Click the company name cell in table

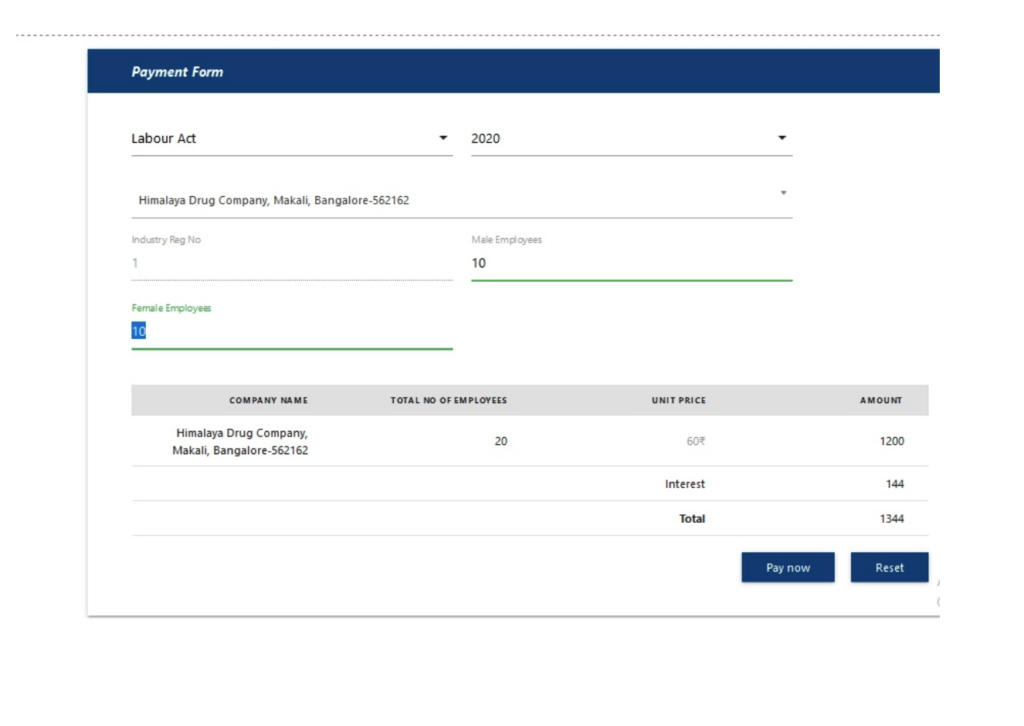coord(241,442)
